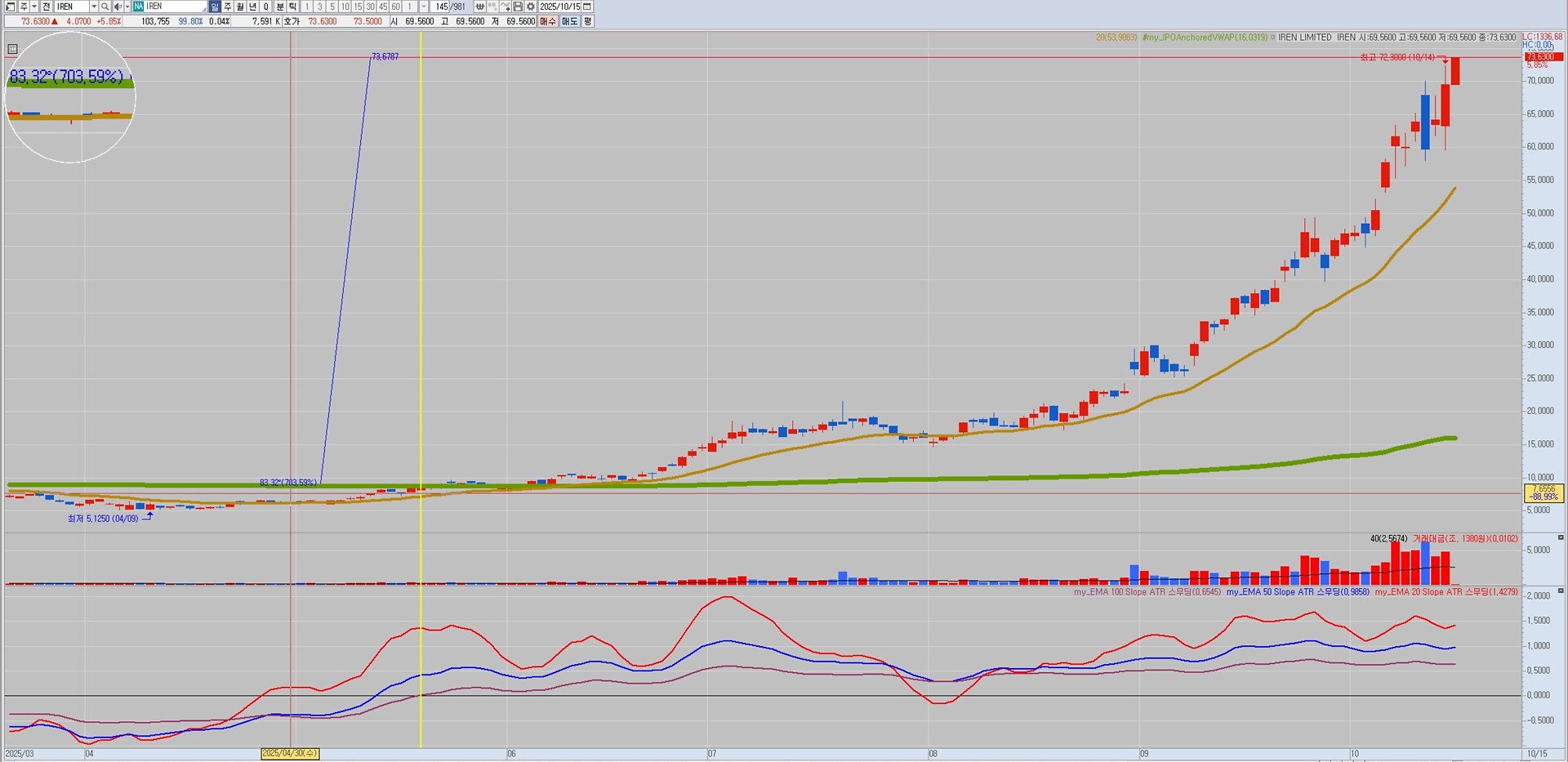Expand the IREN symbol code dropdown arrow
The height and width of the screenshot is (762, 1568).
pyautogui.click(x=94, y=7)
